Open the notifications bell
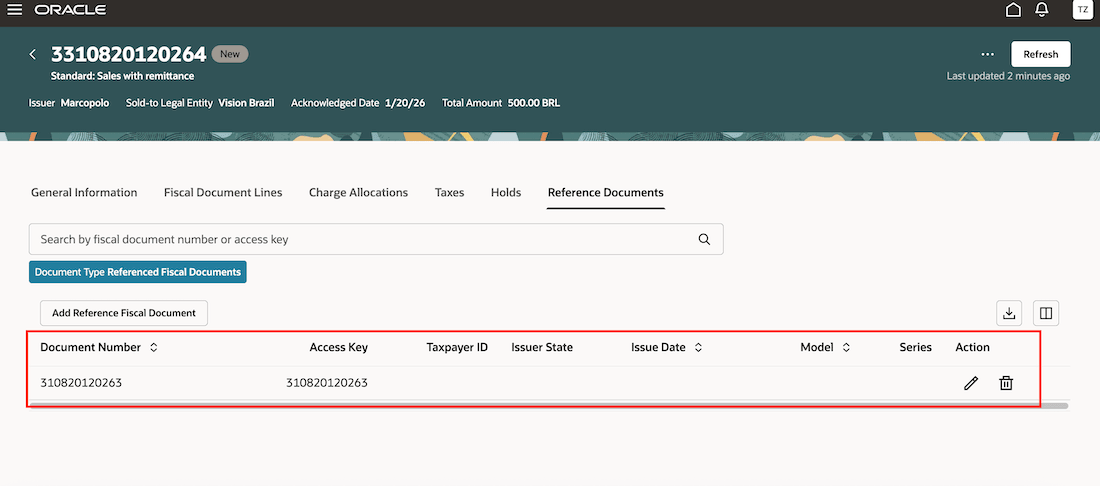This screenshot has width=1100, height=486. coord(1041,10)
